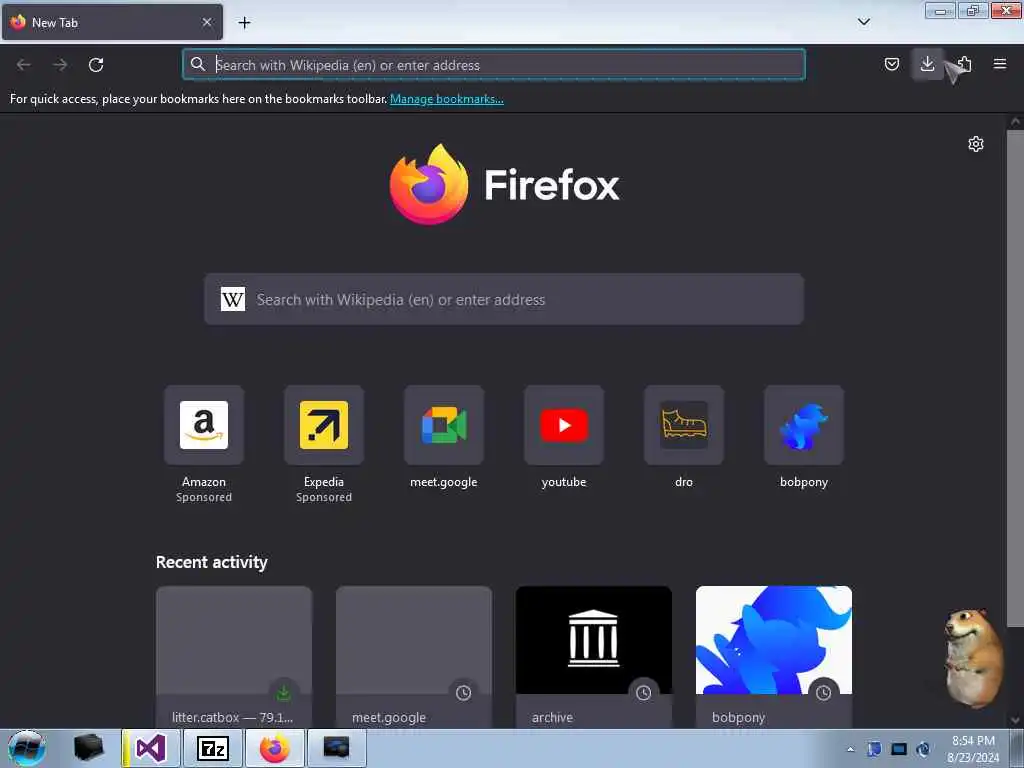Open the archive recent activity card

(x=594, y=657)
